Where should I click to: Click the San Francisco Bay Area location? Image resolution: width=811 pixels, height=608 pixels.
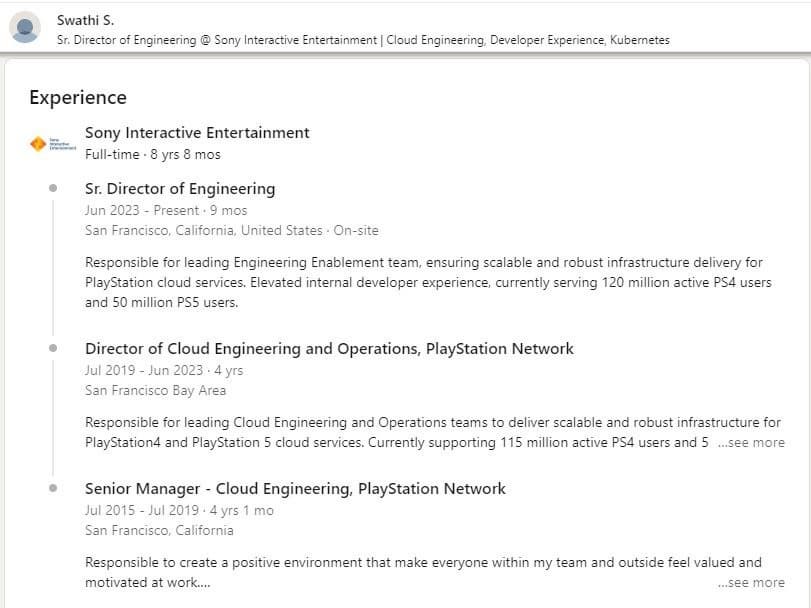pyautogui.click(x=155, y=390)
